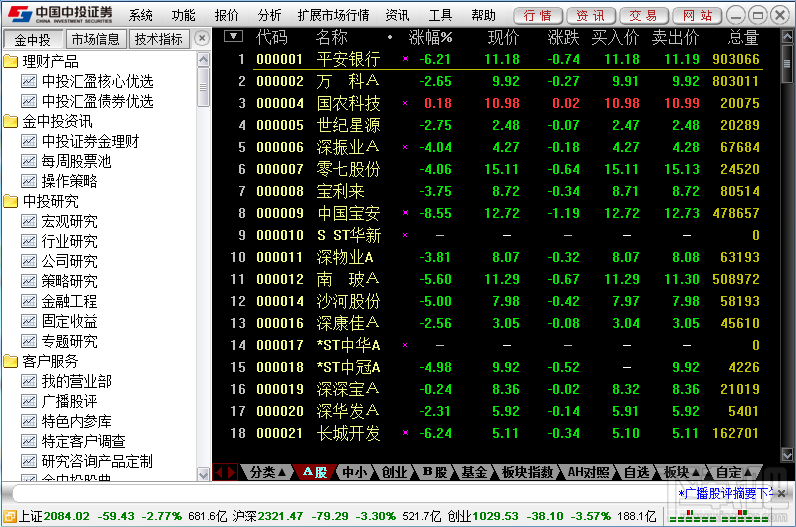Close the left sidebar panel
The height and width of the screenshot is (527, 796).
coord(202,38)
